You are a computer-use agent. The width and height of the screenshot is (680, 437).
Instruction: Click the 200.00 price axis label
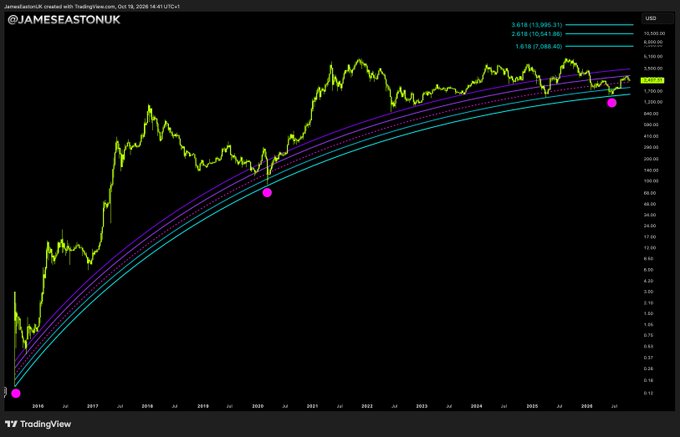coord(652,159)
